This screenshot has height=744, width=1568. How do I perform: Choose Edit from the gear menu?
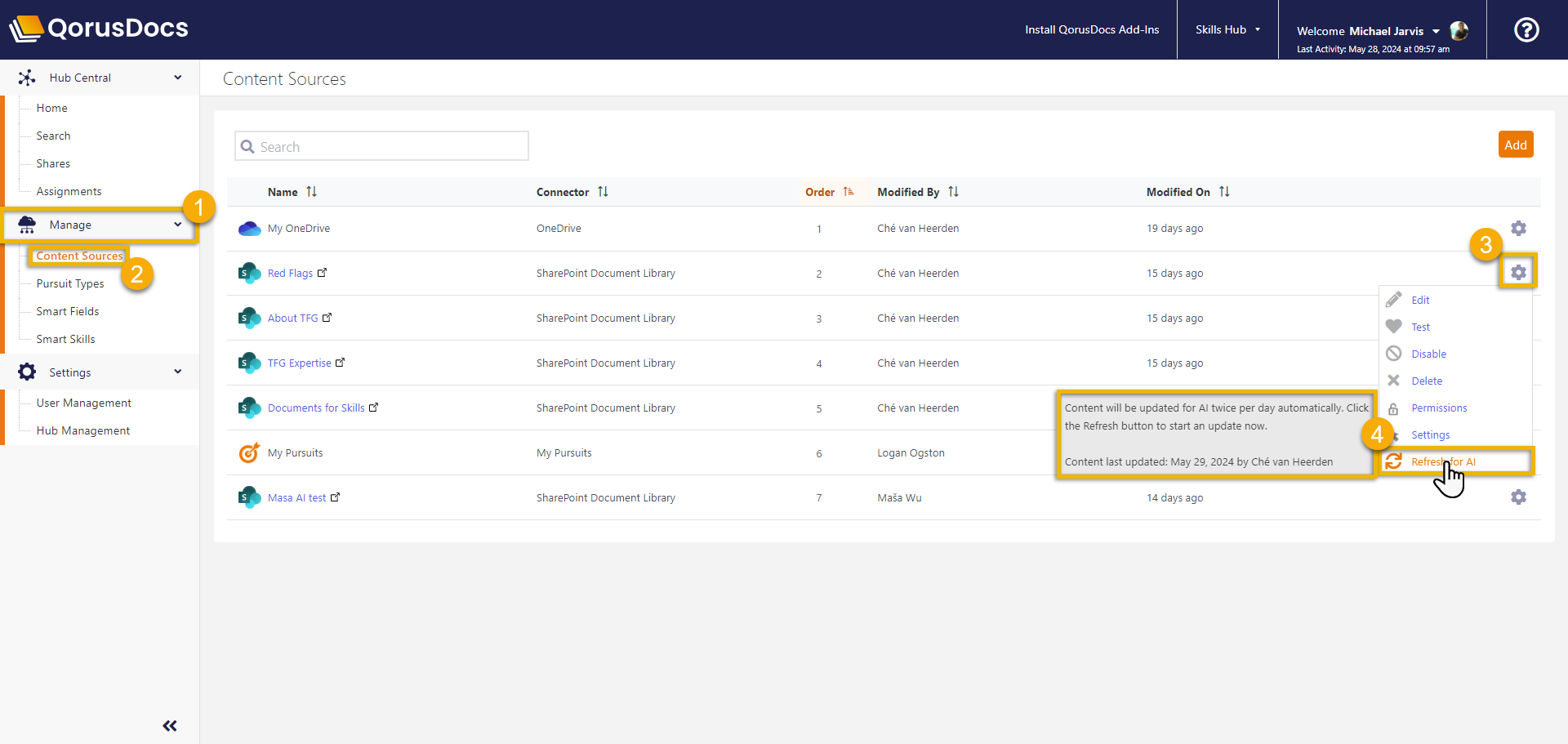pos(1420,300)
